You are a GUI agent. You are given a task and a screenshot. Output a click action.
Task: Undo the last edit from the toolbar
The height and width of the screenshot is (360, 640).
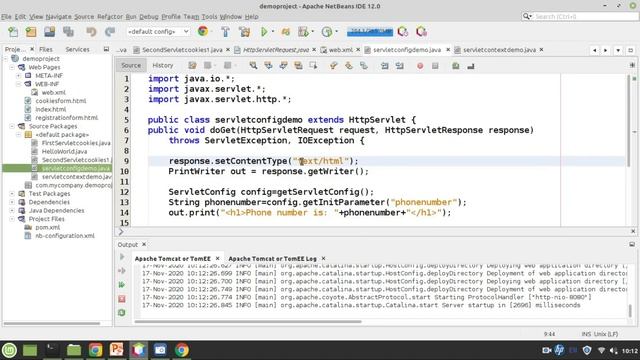click(91, 32)
